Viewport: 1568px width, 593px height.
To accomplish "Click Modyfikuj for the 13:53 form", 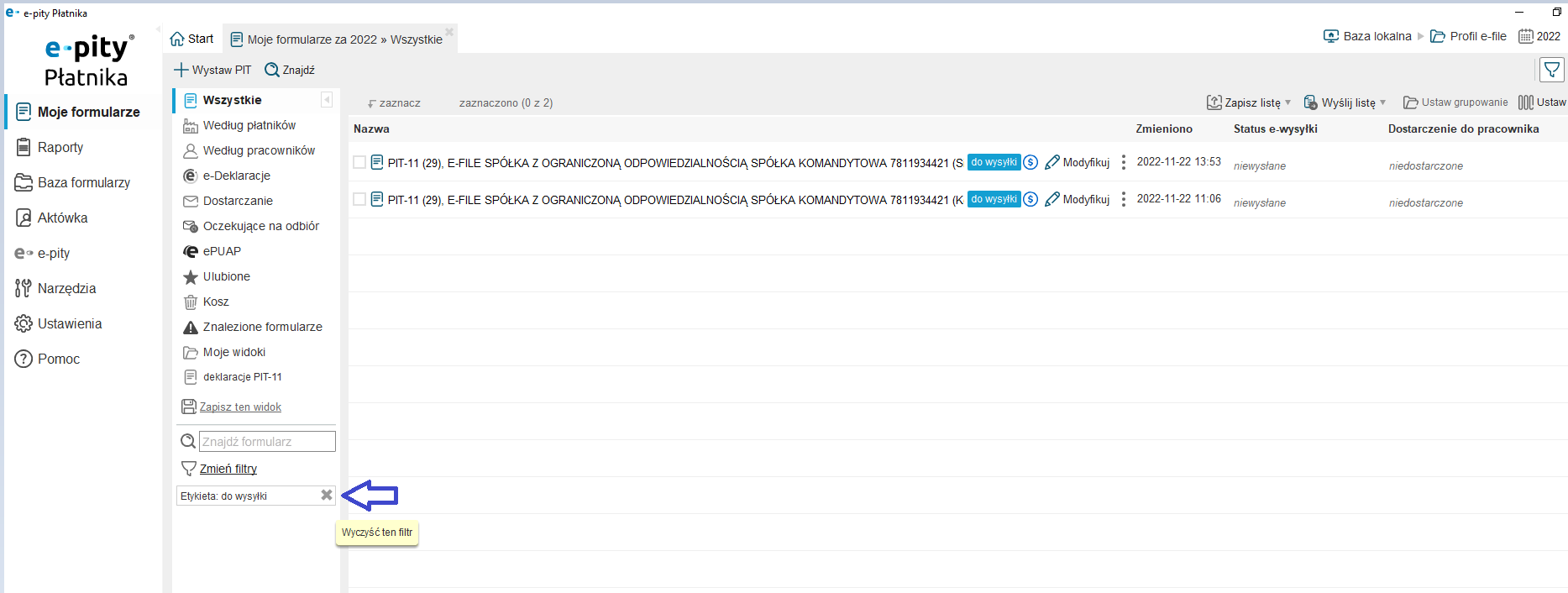I will 1078,162.
